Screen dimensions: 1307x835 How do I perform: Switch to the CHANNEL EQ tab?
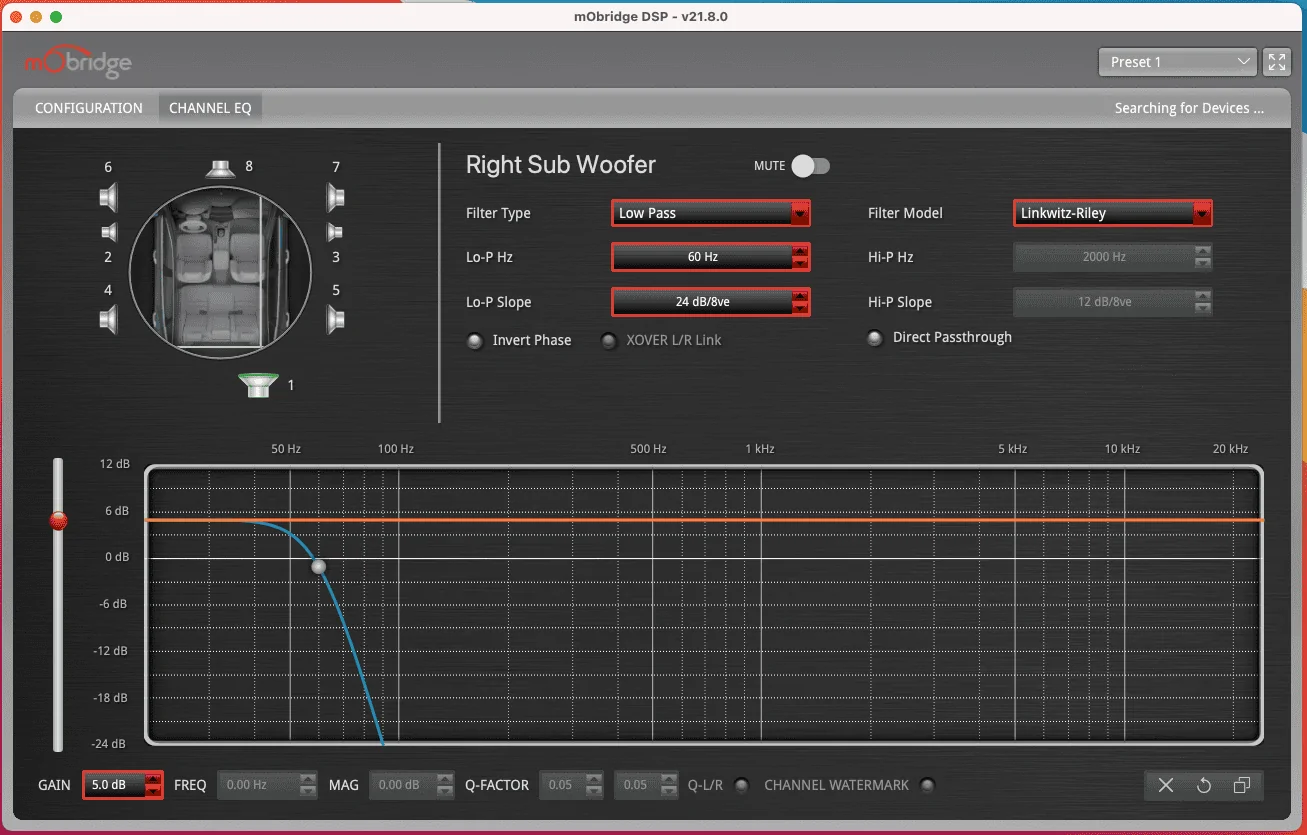pos(210,108)
